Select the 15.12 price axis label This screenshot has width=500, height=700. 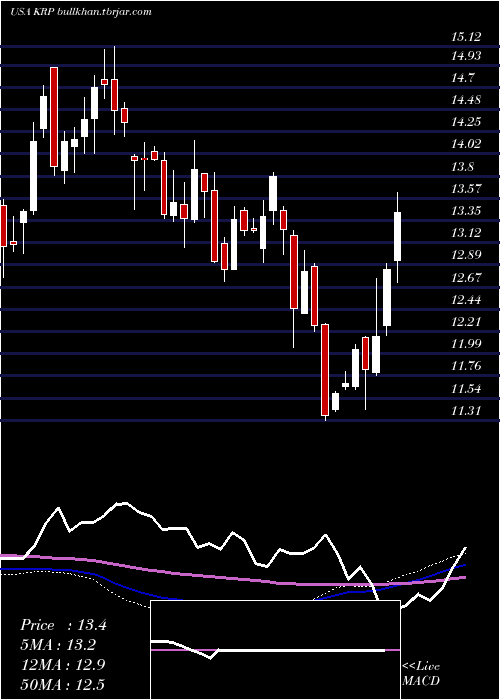coord(466,37)
